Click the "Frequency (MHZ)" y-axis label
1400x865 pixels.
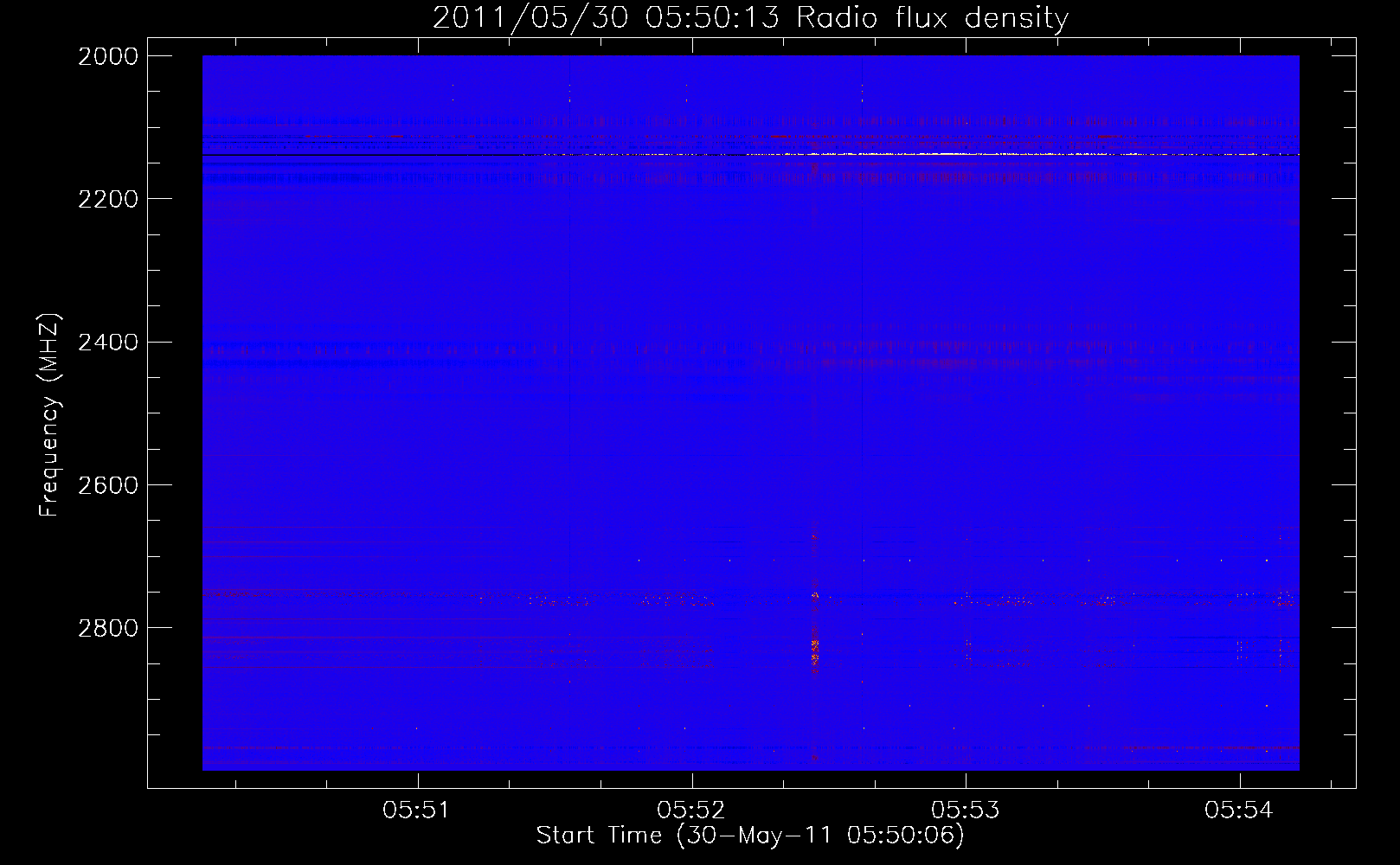point(49,415)
